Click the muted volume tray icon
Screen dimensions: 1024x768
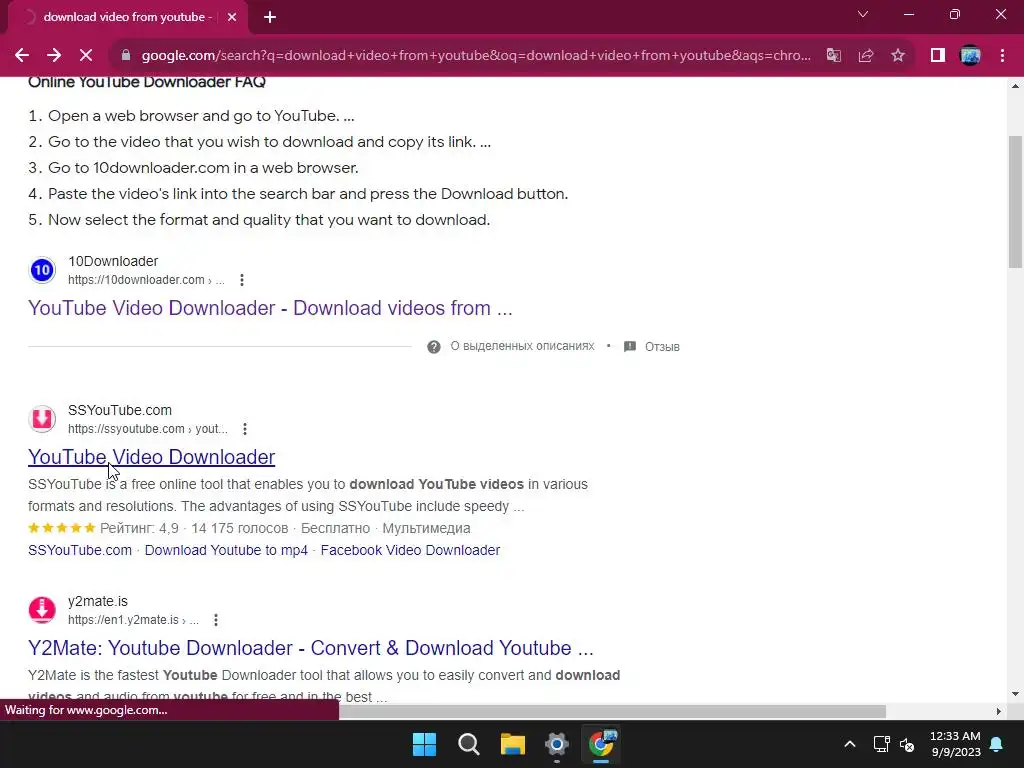[x=907, y=744]
